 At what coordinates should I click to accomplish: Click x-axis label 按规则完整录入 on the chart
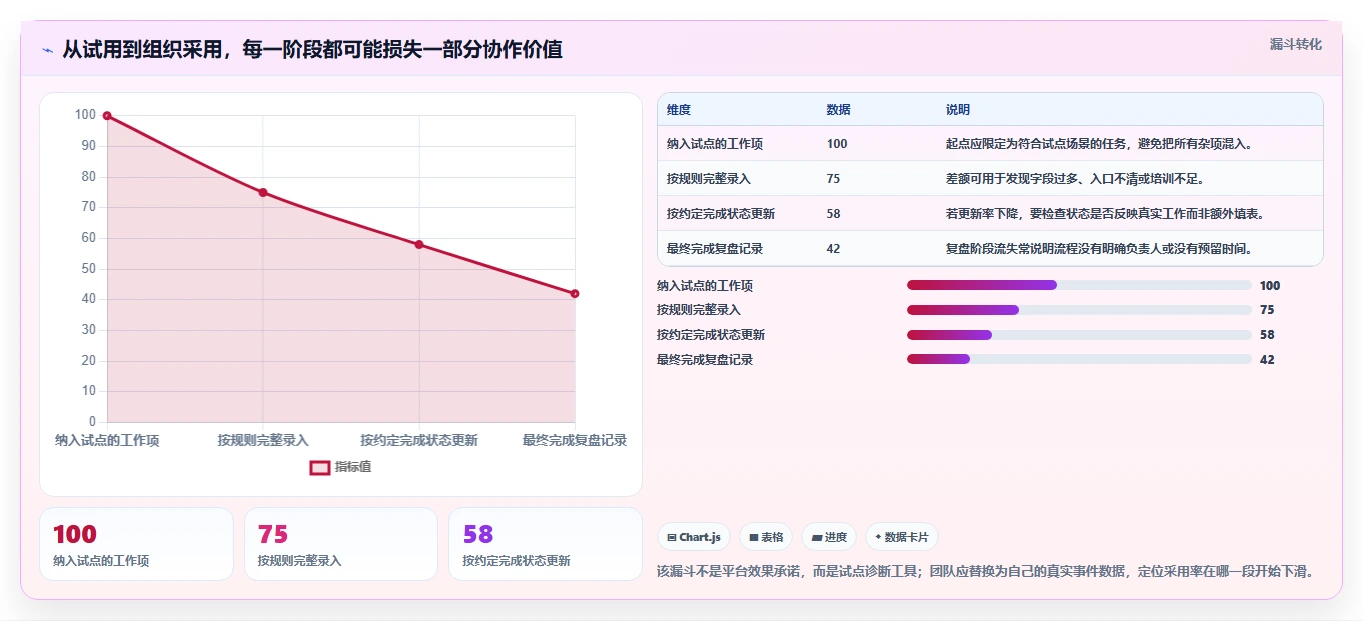click(x=263, y=440)
